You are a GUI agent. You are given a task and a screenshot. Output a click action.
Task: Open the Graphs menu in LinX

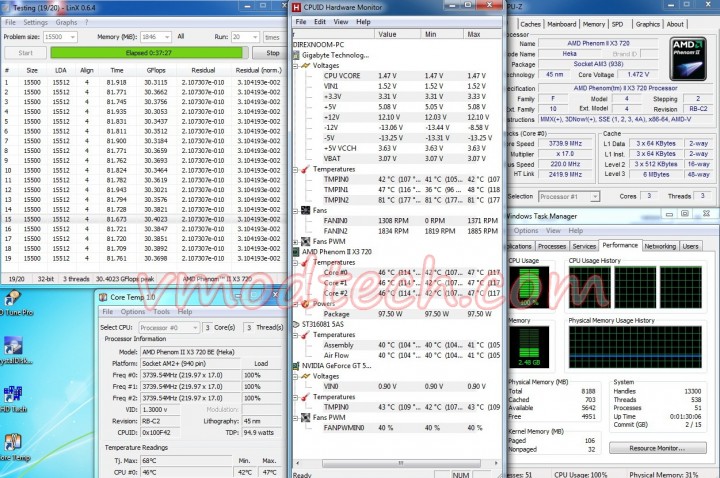pyautogui.click(x=66, y=22)
